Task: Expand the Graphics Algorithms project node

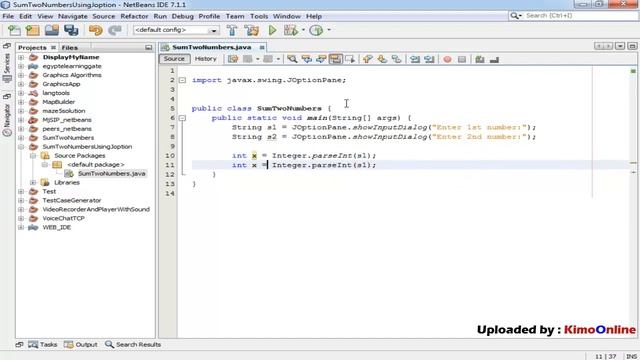Action: tap(21, 75)
